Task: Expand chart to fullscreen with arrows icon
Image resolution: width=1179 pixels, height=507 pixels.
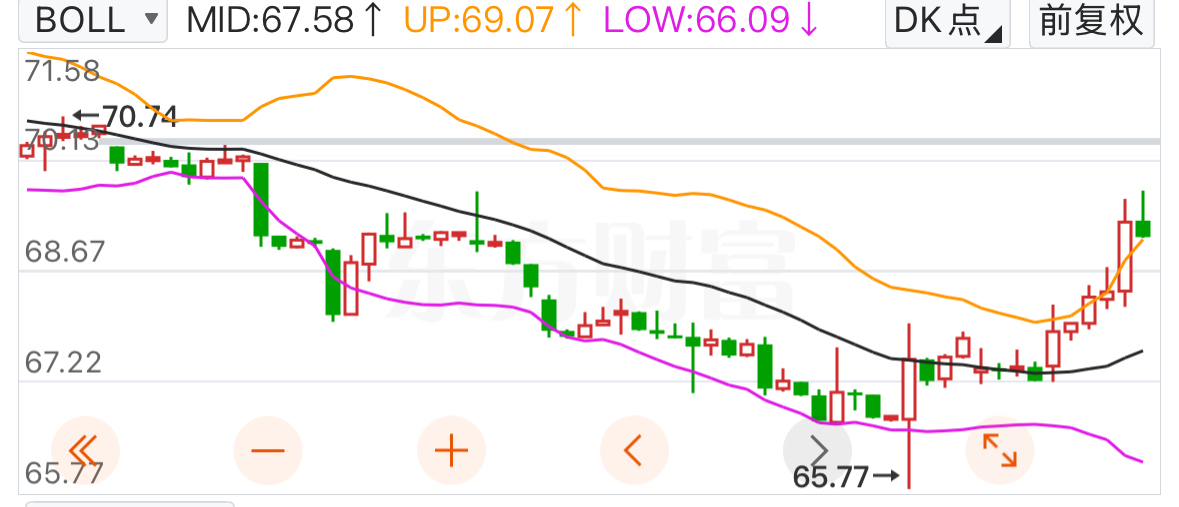Action: coord(1000,451)
